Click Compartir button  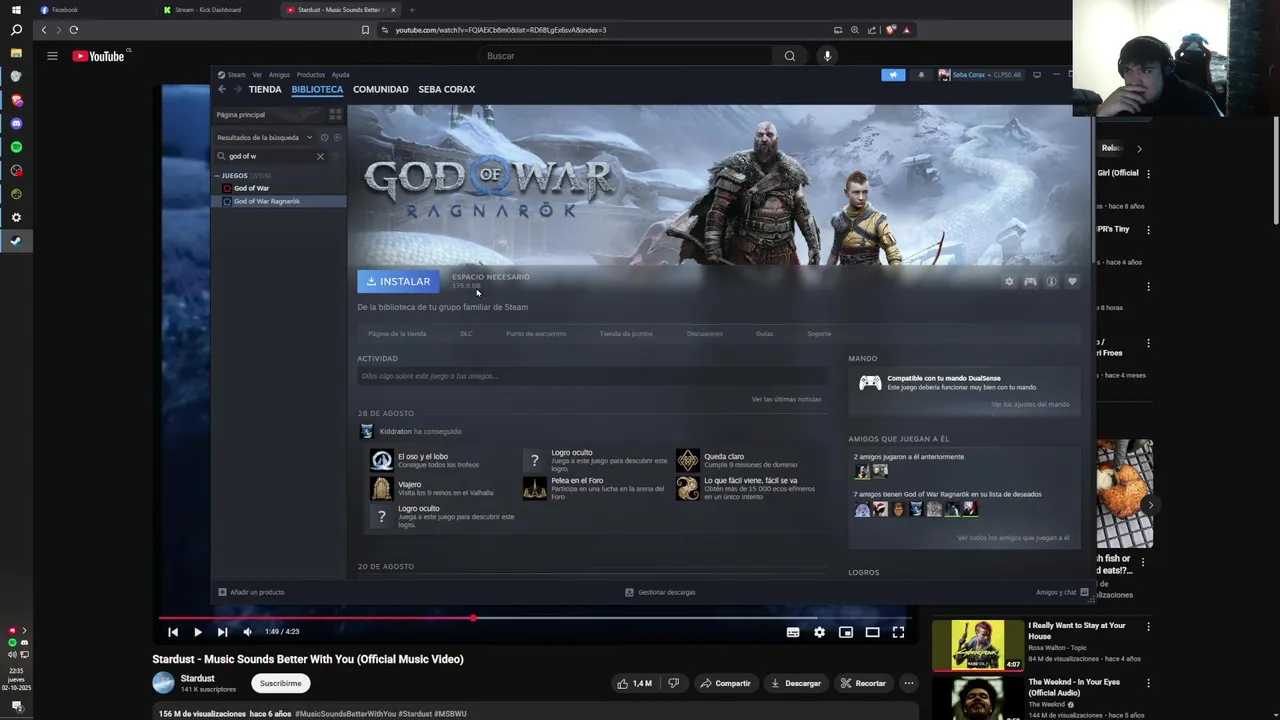tap(726, 683)
